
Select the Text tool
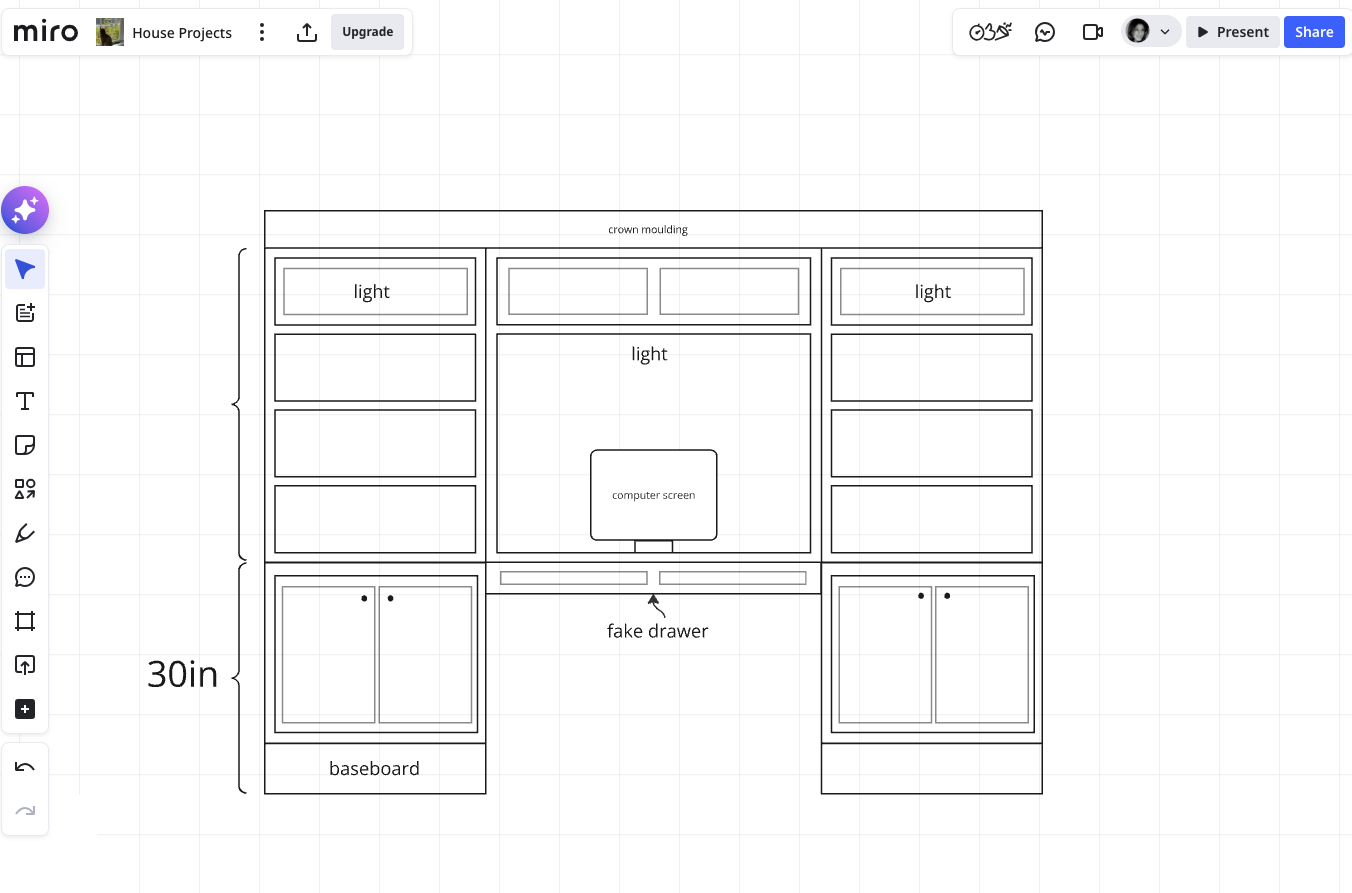pyautogui.click(x=25, y=401)
